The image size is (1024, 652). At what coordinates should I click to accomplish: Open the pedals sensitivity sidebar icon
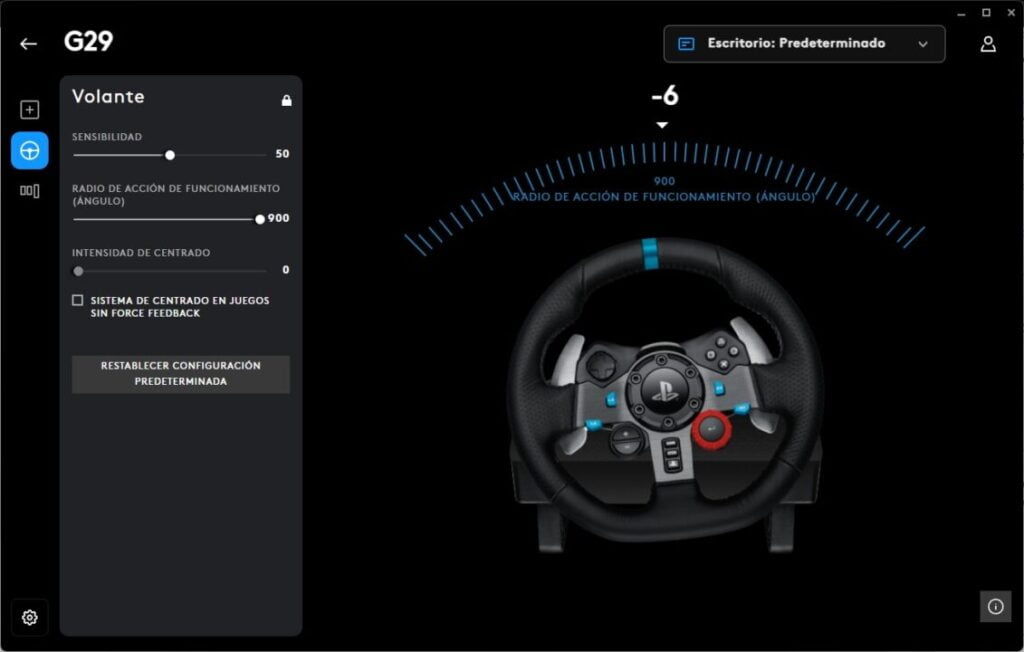point(29,191)
